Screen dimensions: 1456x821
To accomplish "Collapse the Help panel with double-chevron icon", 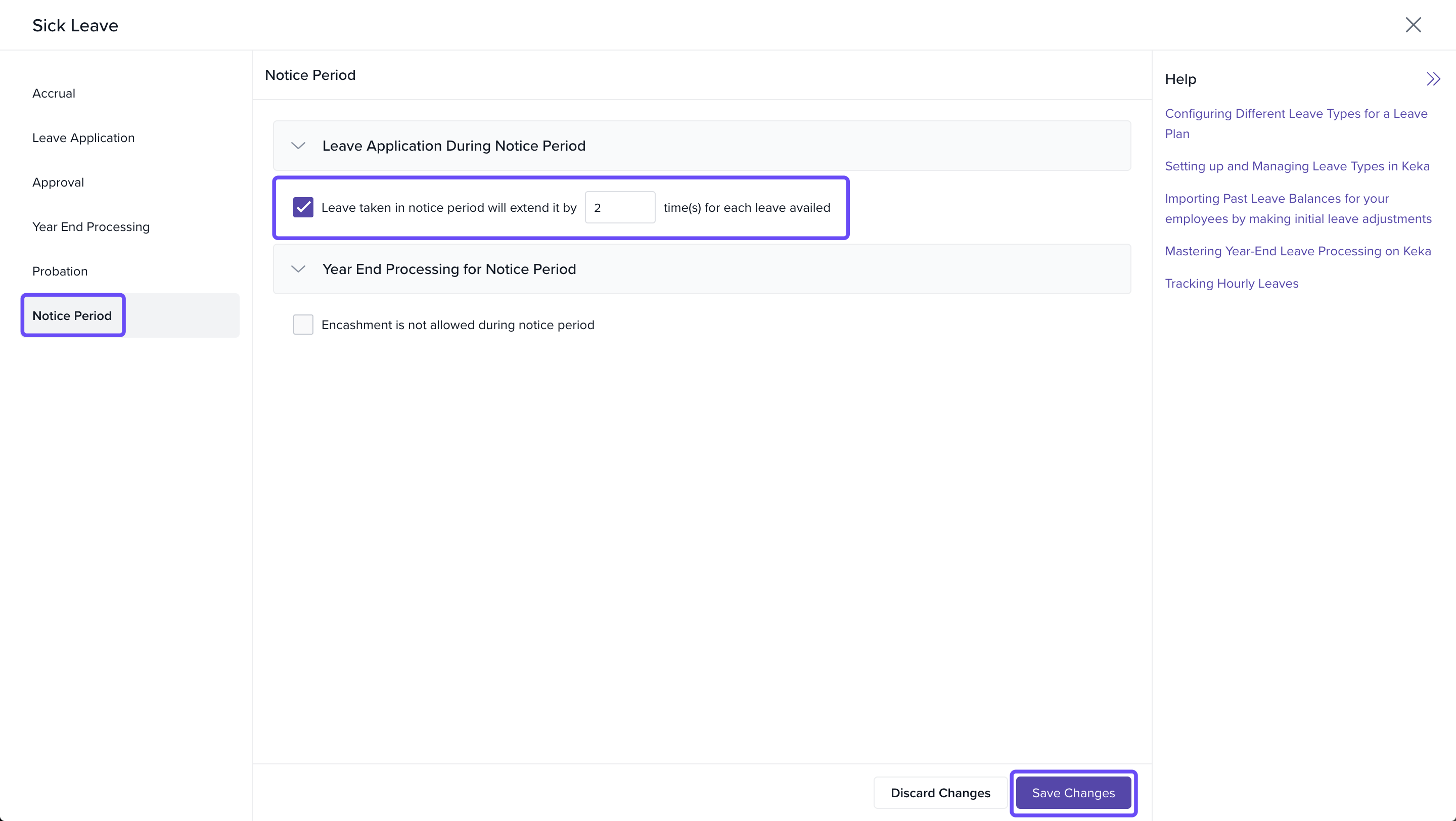I will point(1433,79).
